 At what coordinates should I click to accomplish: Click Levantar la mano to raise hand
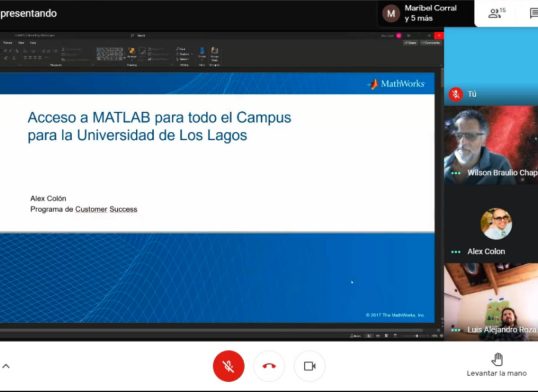click(496, 365)
